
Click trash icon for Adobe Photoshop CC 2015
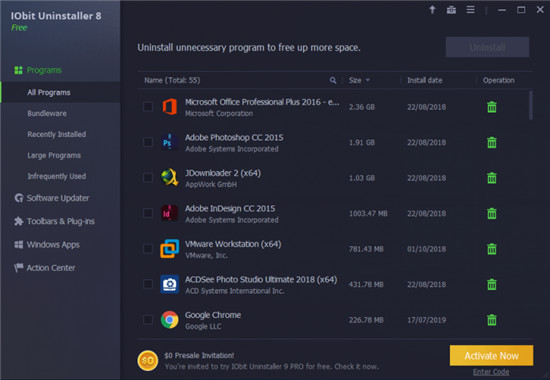(x=492, y=142)
